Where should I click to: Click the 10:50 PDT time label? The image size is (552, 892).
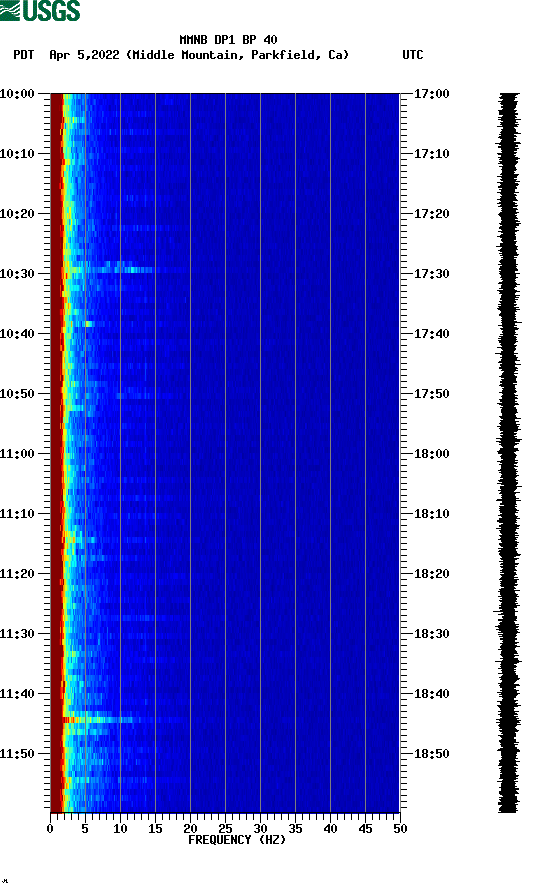tap(17, 394)
